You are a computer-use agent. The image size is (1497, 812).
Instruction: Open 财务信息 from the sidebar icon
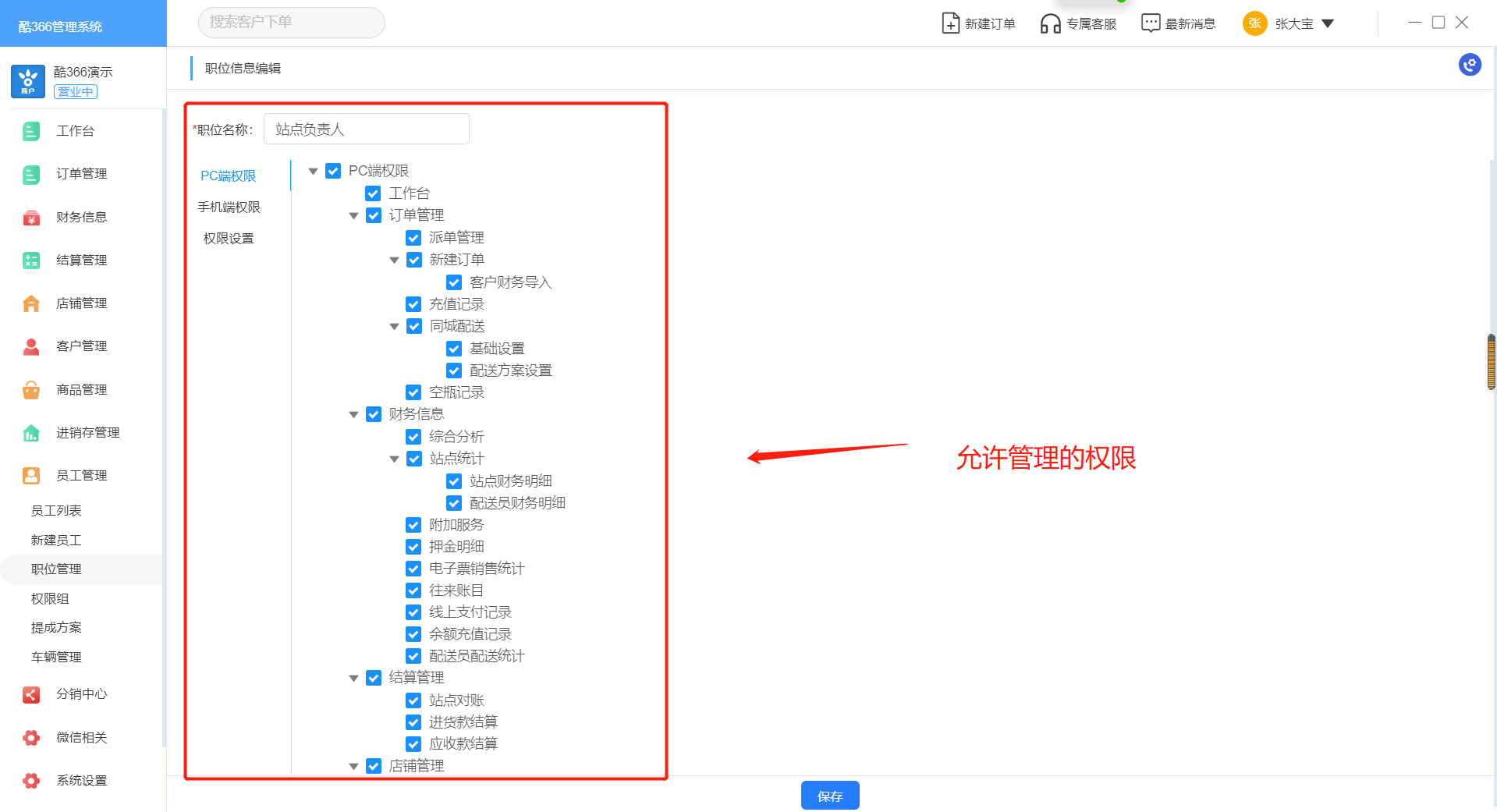tap(31, 218)
